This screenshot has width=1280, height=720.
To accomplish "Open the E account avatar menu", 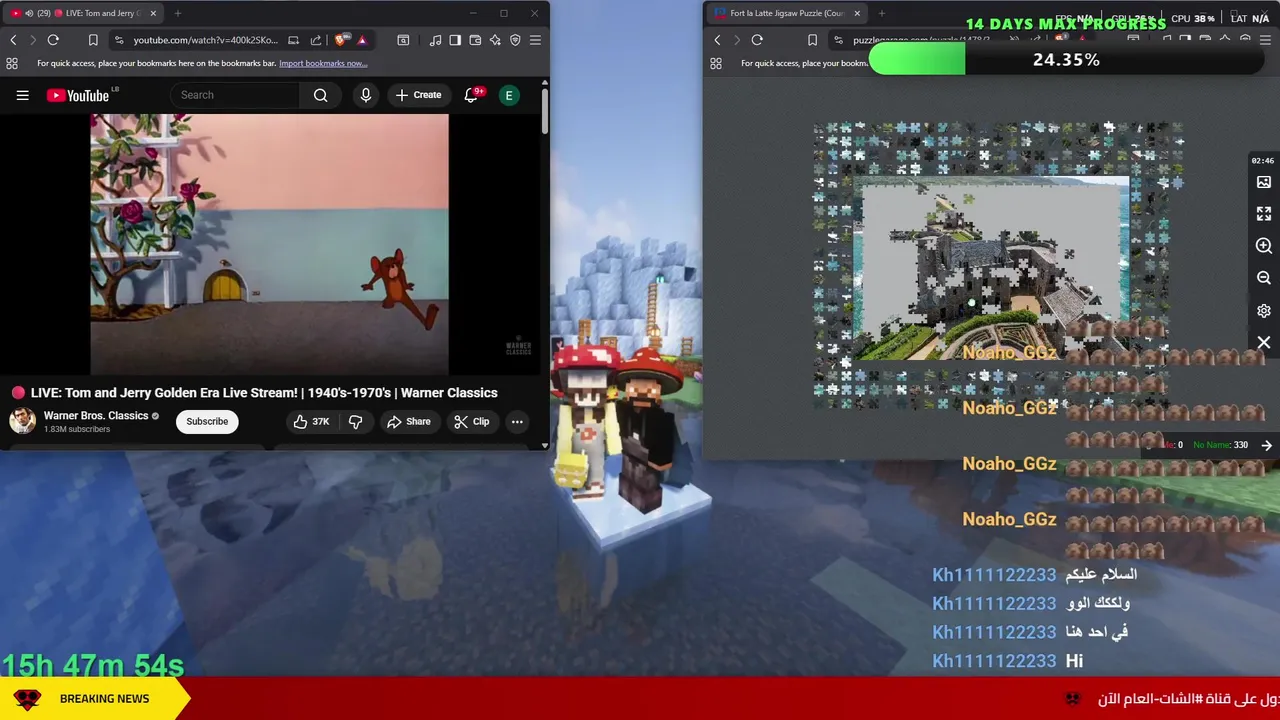I will click(509, 95).
